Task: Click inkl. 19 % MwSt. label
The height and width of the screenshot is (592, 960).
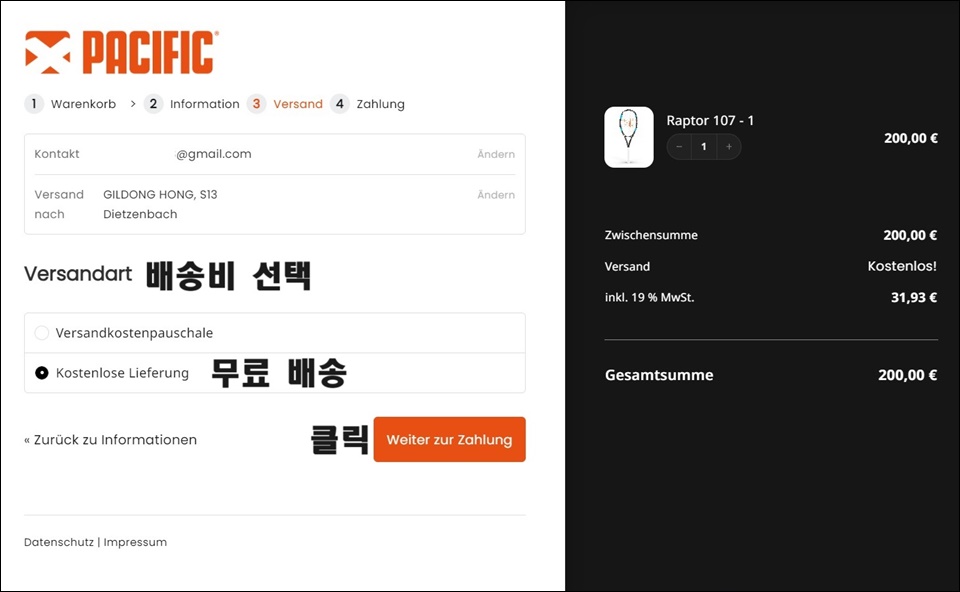Action: click(x=649, y=298)
